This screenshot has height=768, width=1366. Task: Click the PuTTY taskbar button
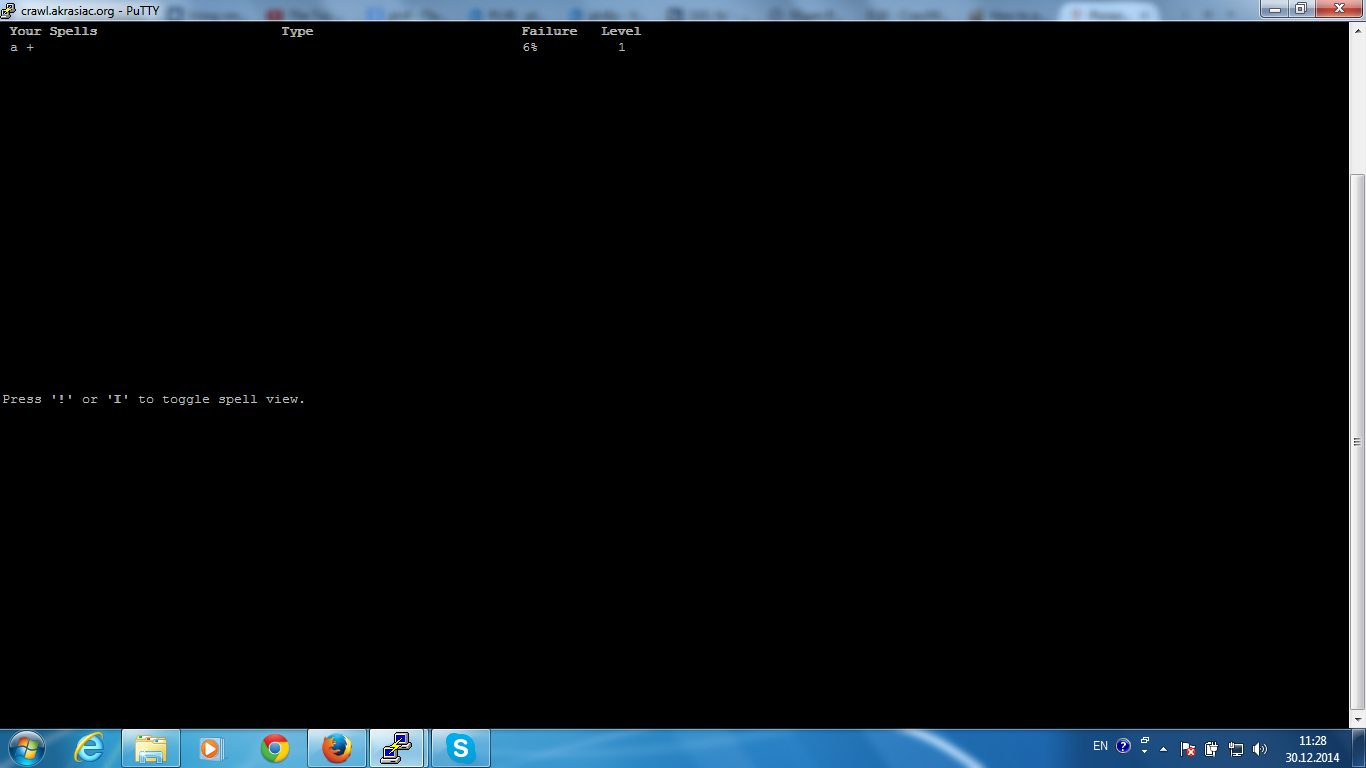[398, 748]
